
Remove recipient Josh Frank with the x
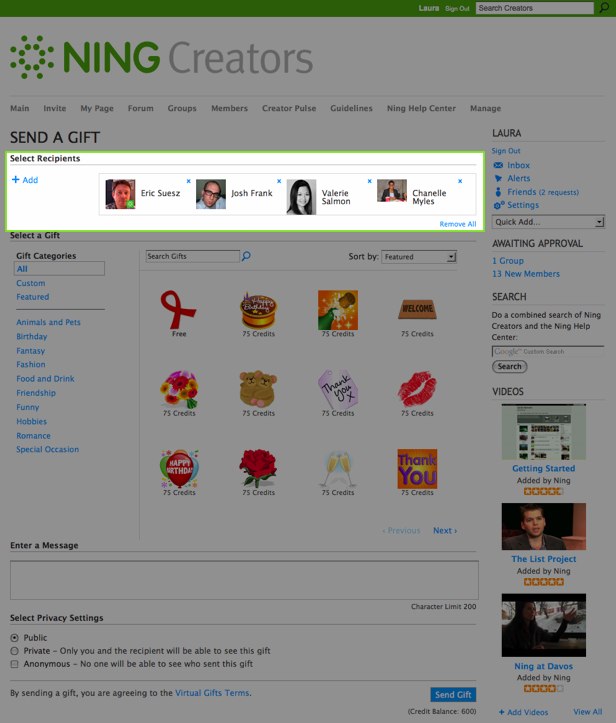[279, 181]
